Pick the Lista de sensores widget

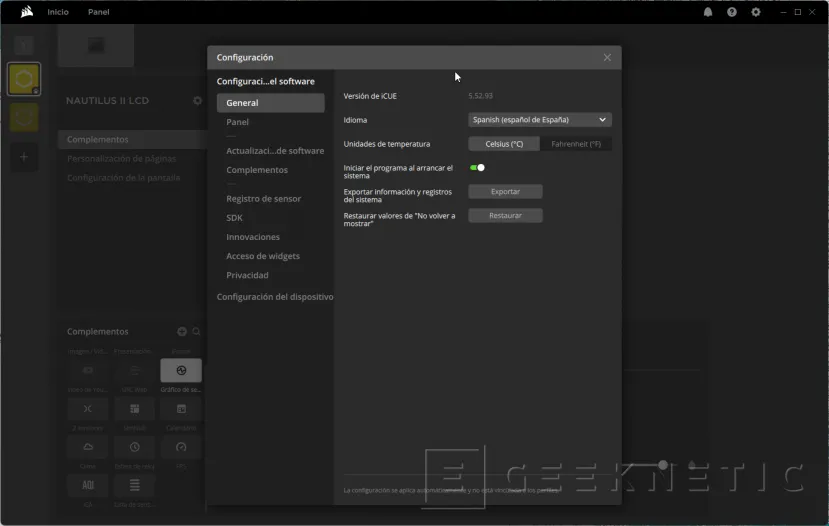134,485
